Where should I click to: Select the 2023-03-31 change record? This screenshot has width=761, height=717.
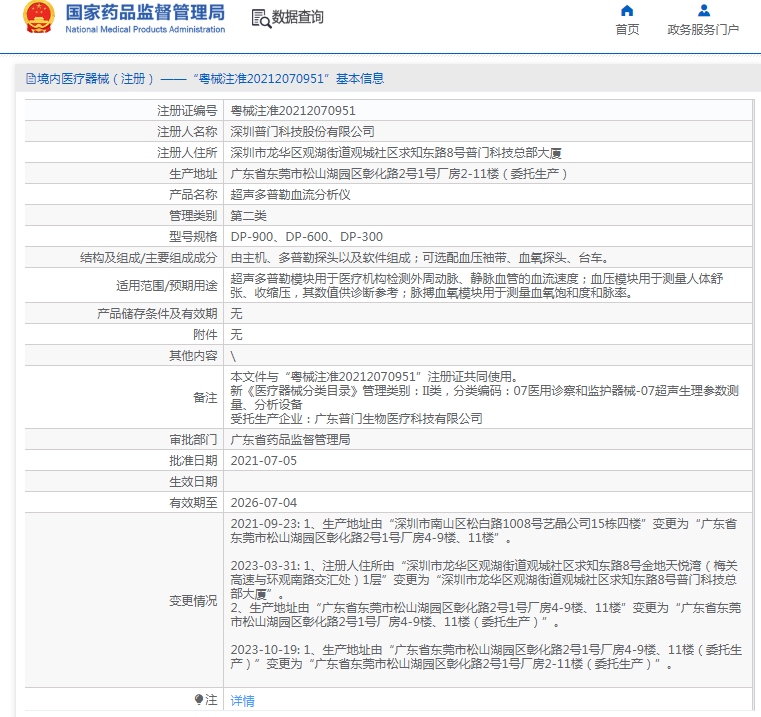(x=486, y=594)
